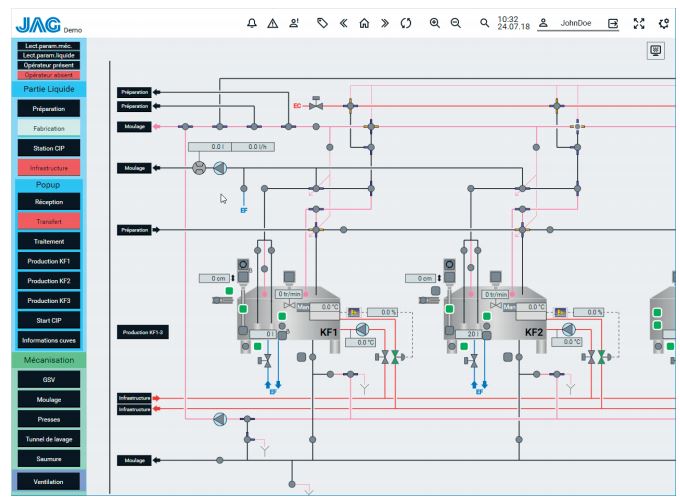Zoom in with the plus magnifier

pos(437,20)
